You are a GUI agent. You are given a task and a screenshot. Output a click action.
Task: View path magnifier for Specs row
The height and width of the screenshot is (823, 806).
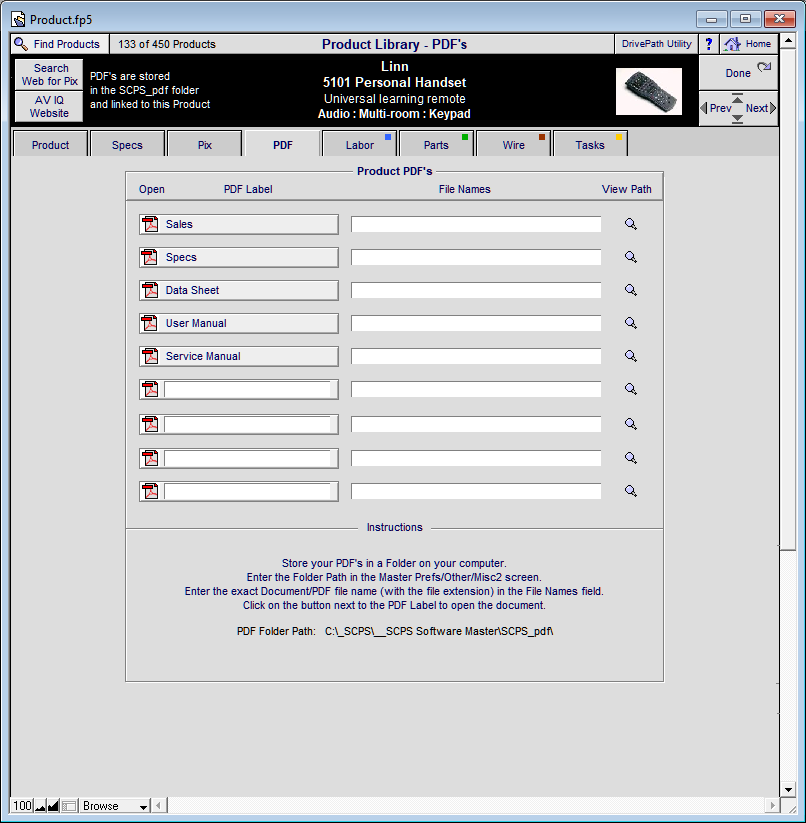631,257
